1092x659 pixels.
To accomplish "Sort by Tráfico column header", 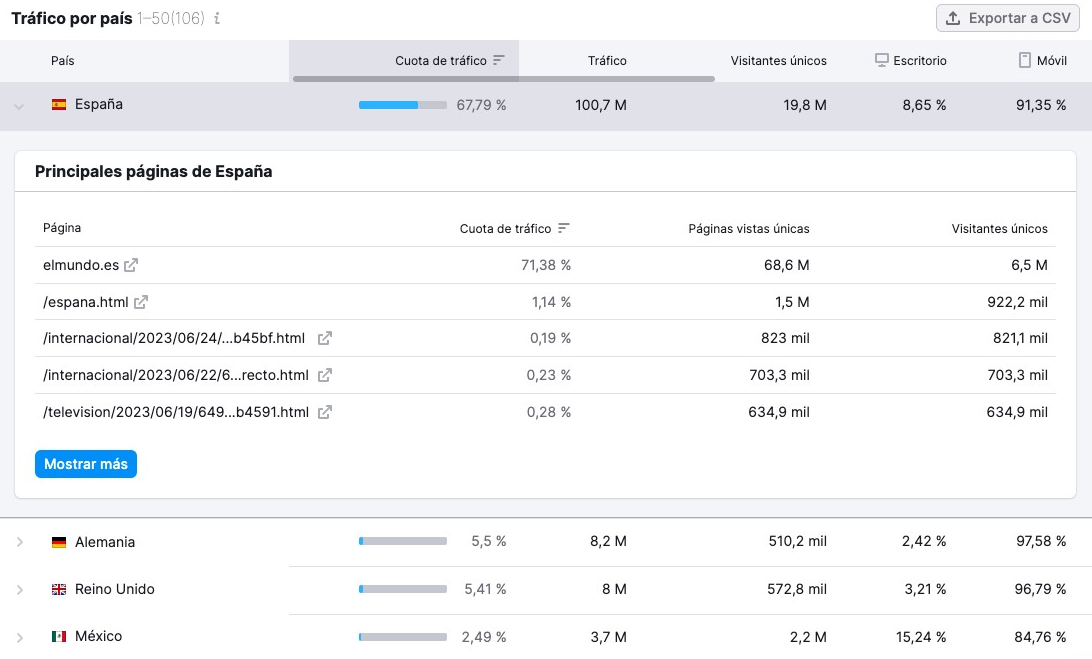I will 607,61.
